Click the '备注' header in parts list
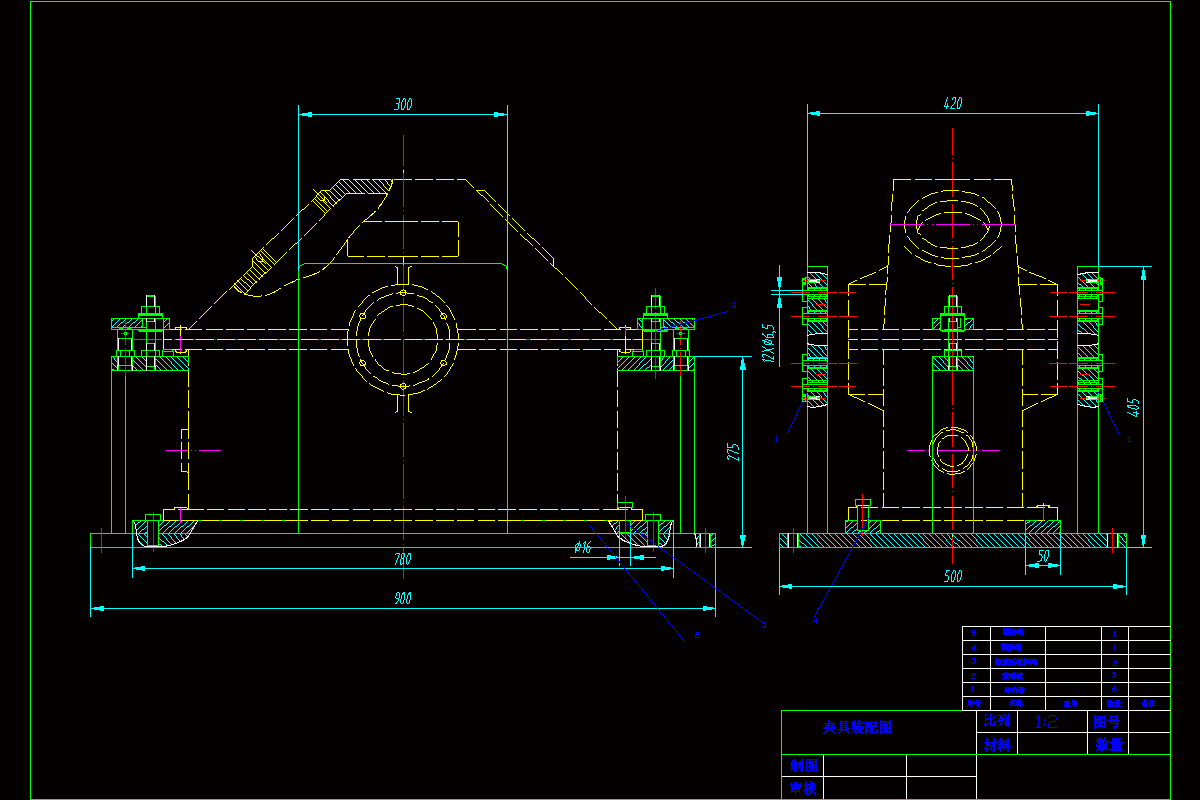This screenshot has height=800, width=1200. pos(1149,703)
